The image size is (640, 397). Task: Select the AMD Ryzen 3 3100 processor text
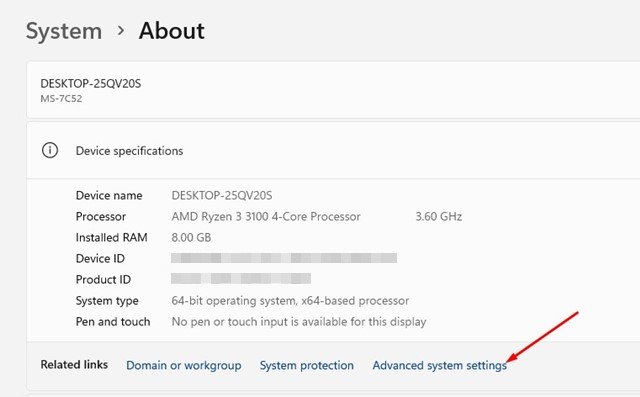[x=266, y=217]
